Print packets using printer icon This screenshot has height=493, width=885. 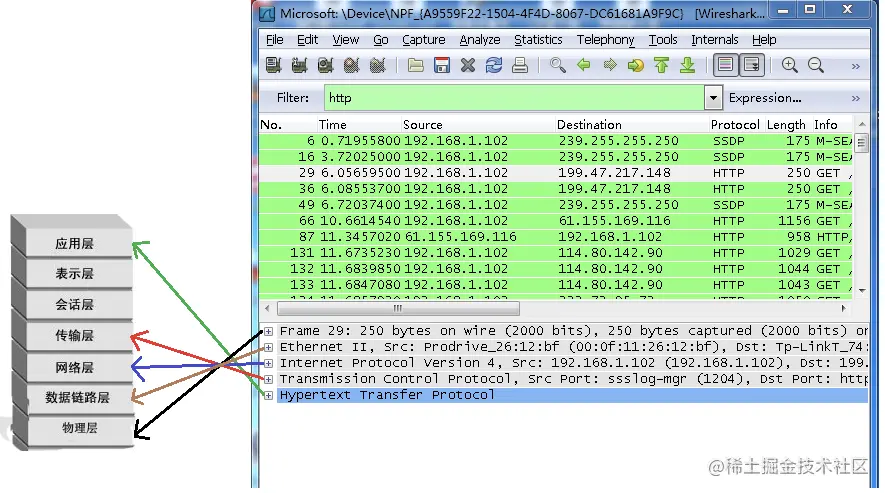[520, 66]
